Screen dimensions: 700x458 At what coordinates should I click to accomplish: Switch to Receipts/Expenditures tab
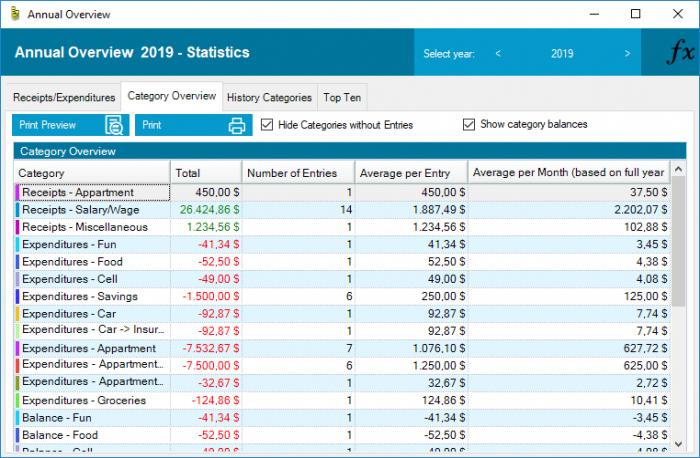[64, 98]
